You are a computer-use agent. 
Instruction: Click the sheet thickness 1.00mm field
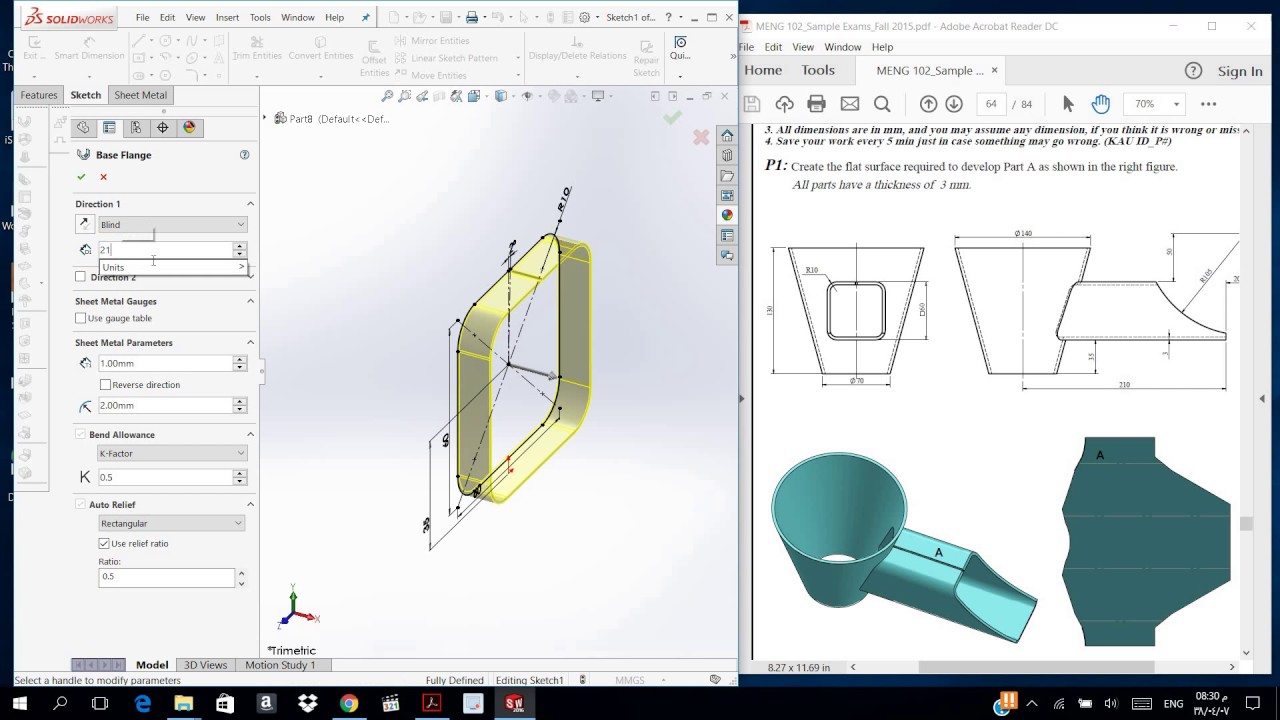(x=165, y=363)
